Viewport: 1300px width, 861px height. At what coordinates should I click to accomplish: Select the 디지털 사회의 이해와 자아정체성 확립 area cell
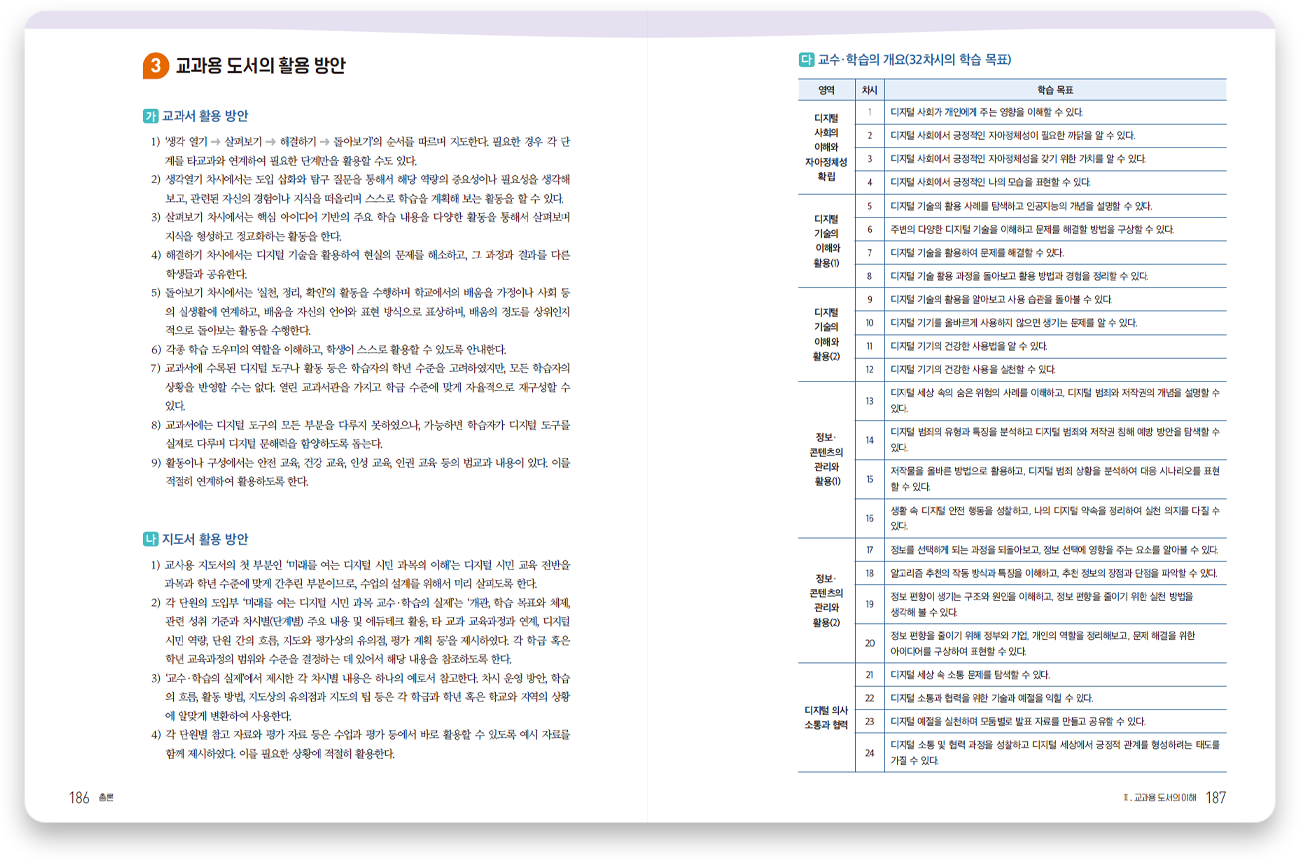click(826, 147)
